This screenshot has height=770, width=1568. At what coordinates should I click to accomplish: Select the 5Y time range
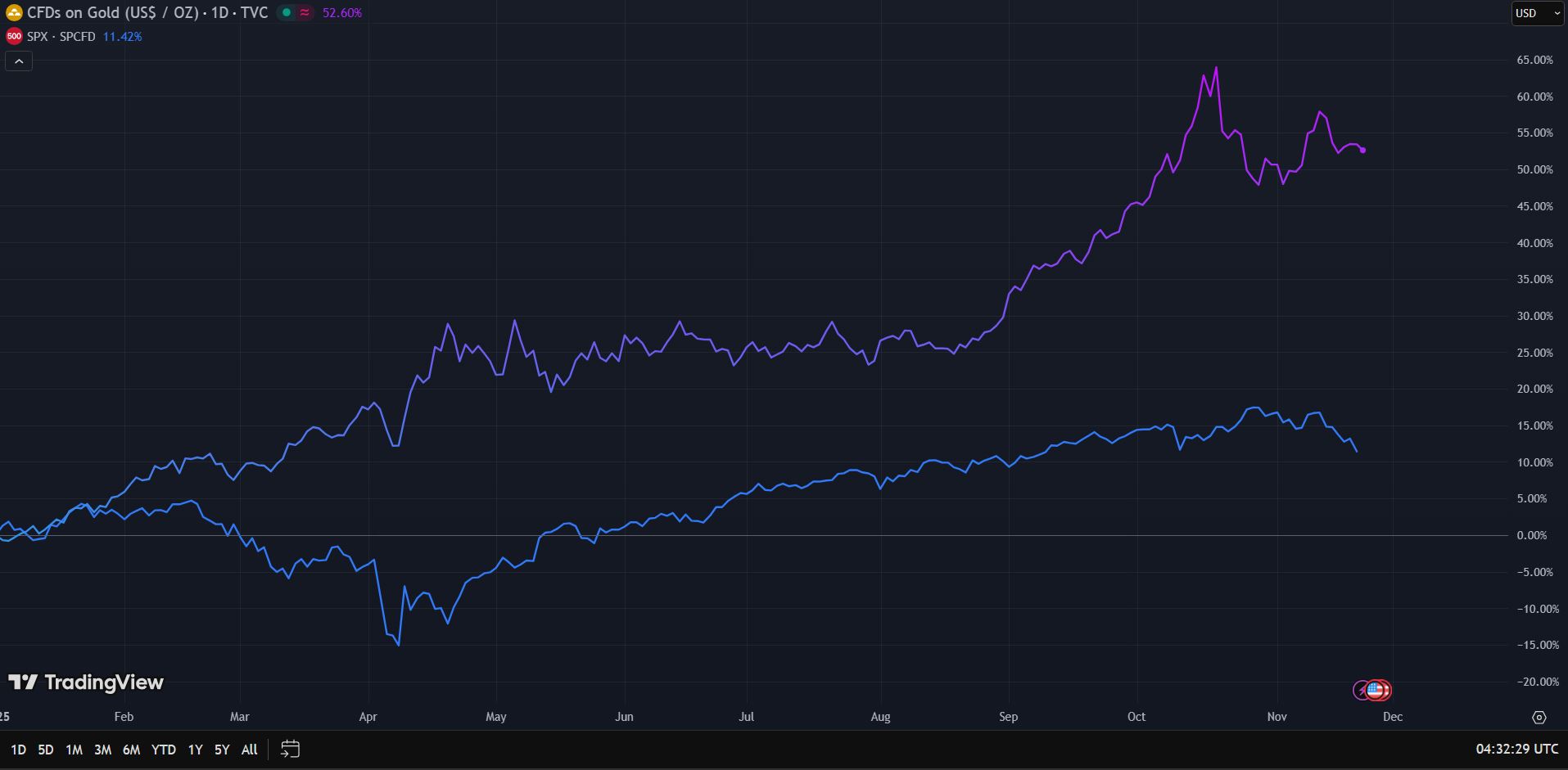click(222, 750)
